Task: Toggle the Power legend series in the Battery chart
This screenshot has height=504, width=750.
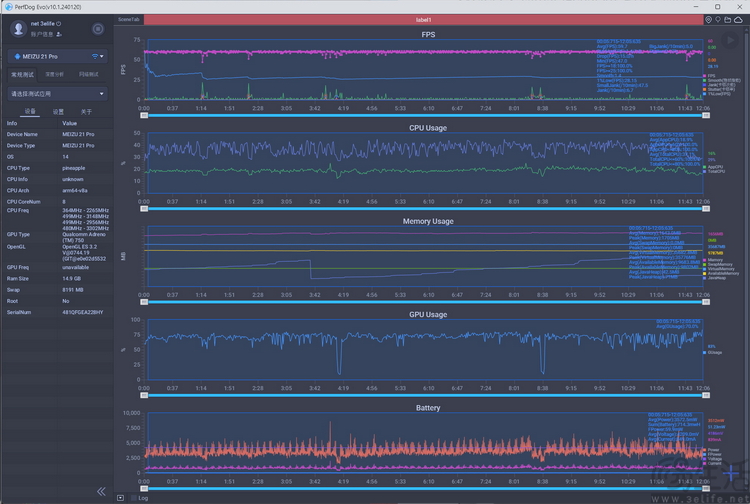Action: tap(711, 449)
